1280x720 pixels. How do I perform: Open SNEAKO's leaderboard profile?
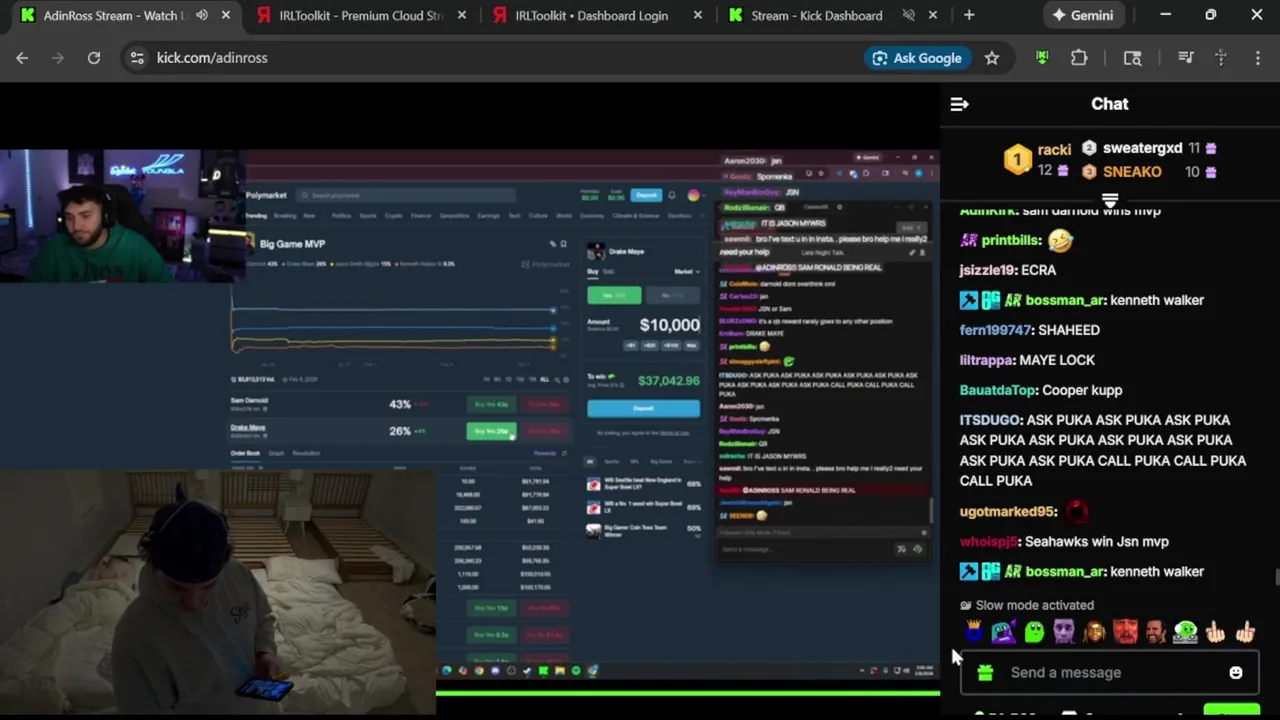pyautogui.click(x=1132, y=172)
